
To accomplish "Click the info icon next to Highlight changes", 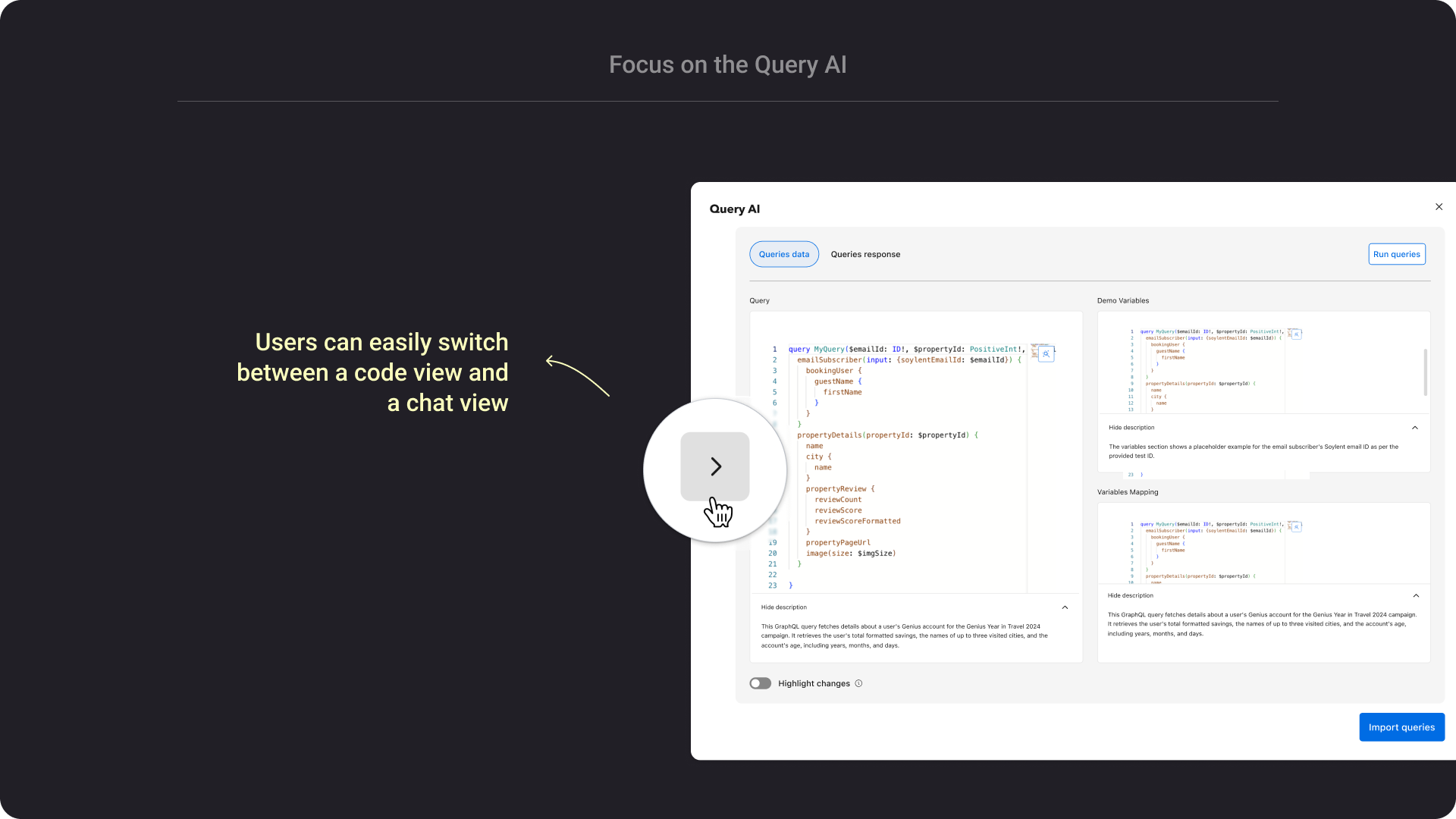I will [858, 683].
